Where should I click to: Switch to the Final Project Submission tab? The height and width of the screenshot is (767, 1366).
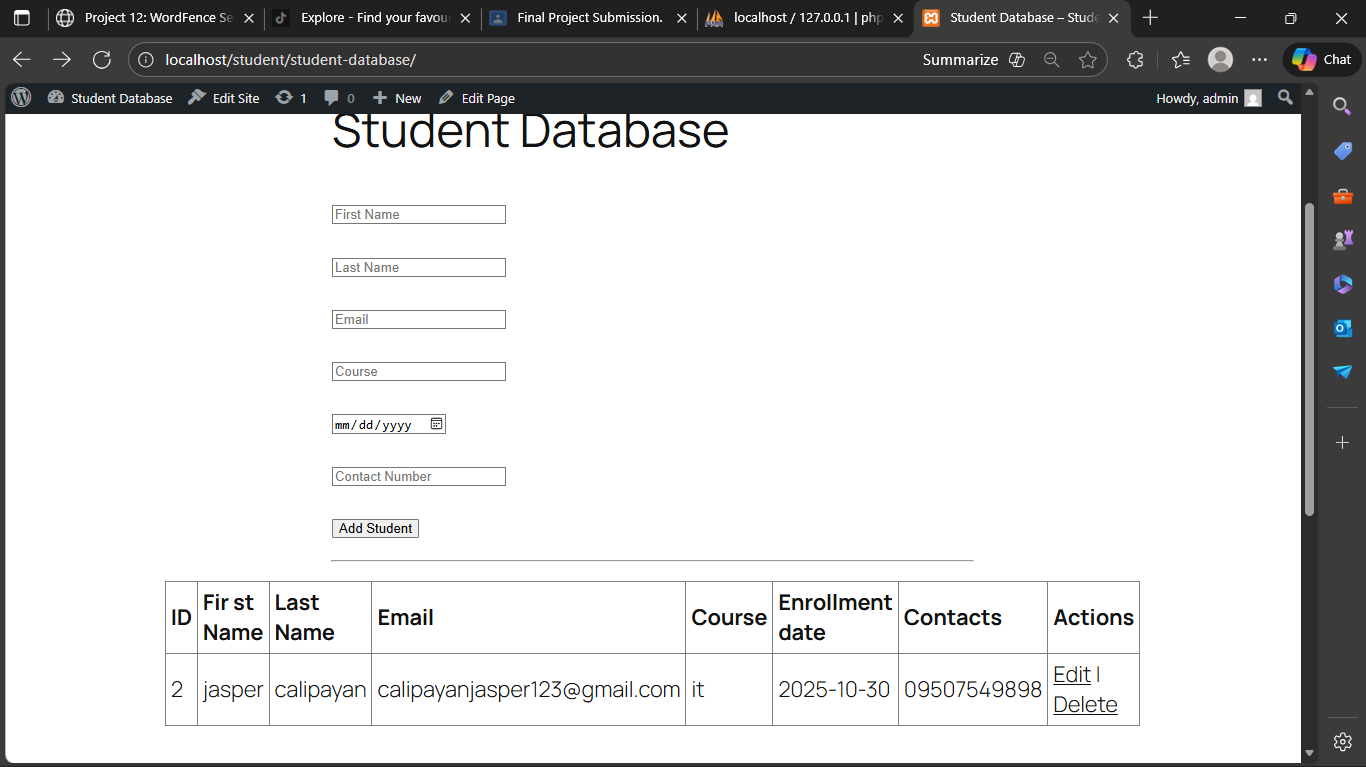point(588,18)
